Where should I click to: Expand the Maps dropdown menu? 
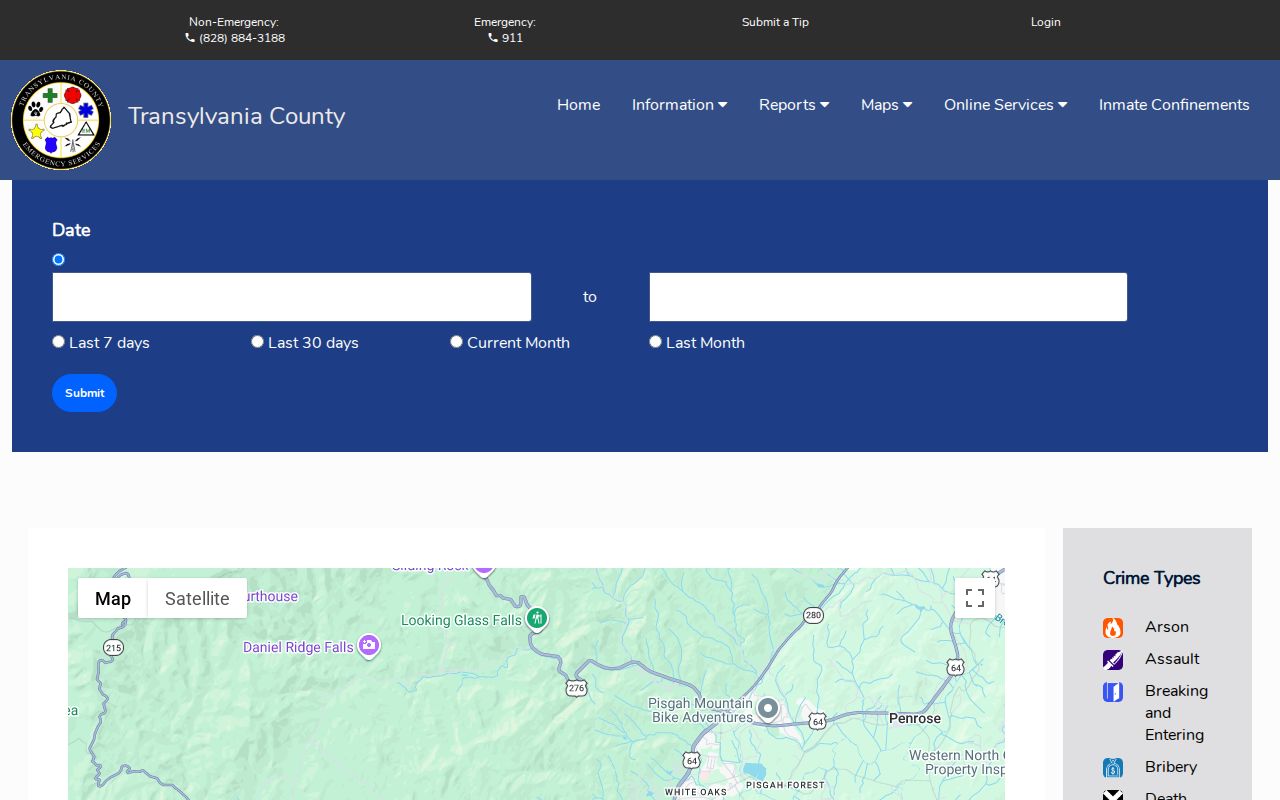click(886, 105)
